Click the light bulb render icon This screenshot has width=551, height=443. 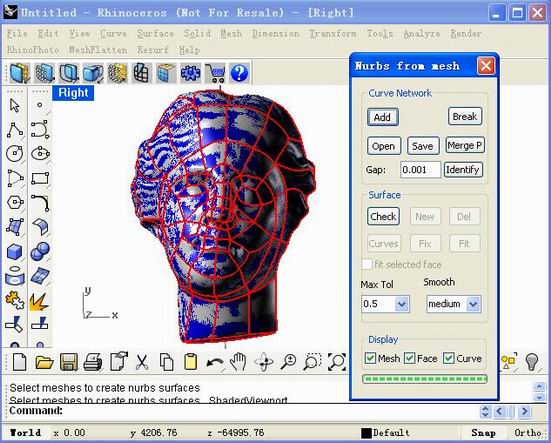[532, 362]
